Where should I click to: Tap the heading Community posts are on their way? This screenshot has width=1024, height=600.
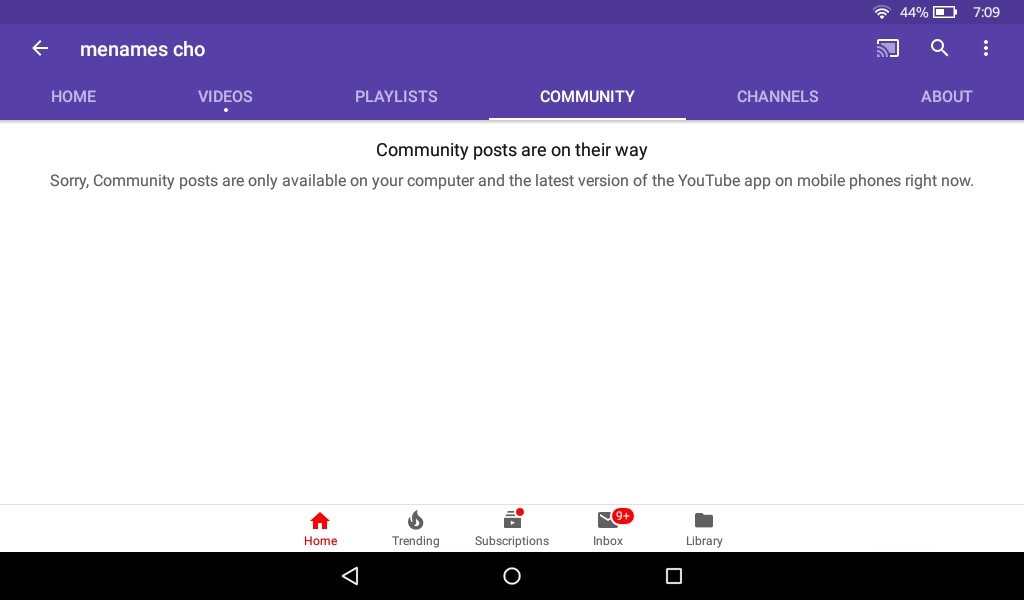point(512,150)
